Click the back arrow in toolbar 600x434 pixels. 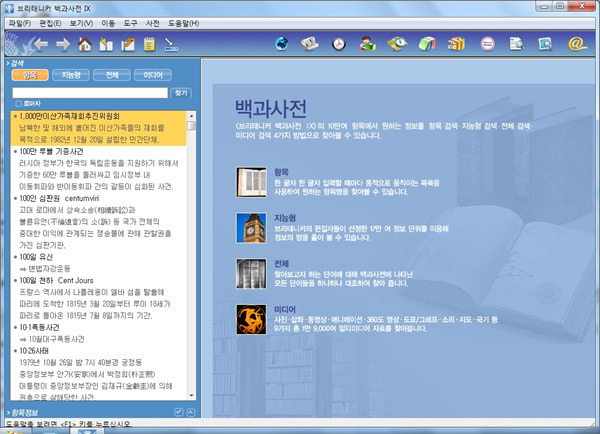pos(41,44)
